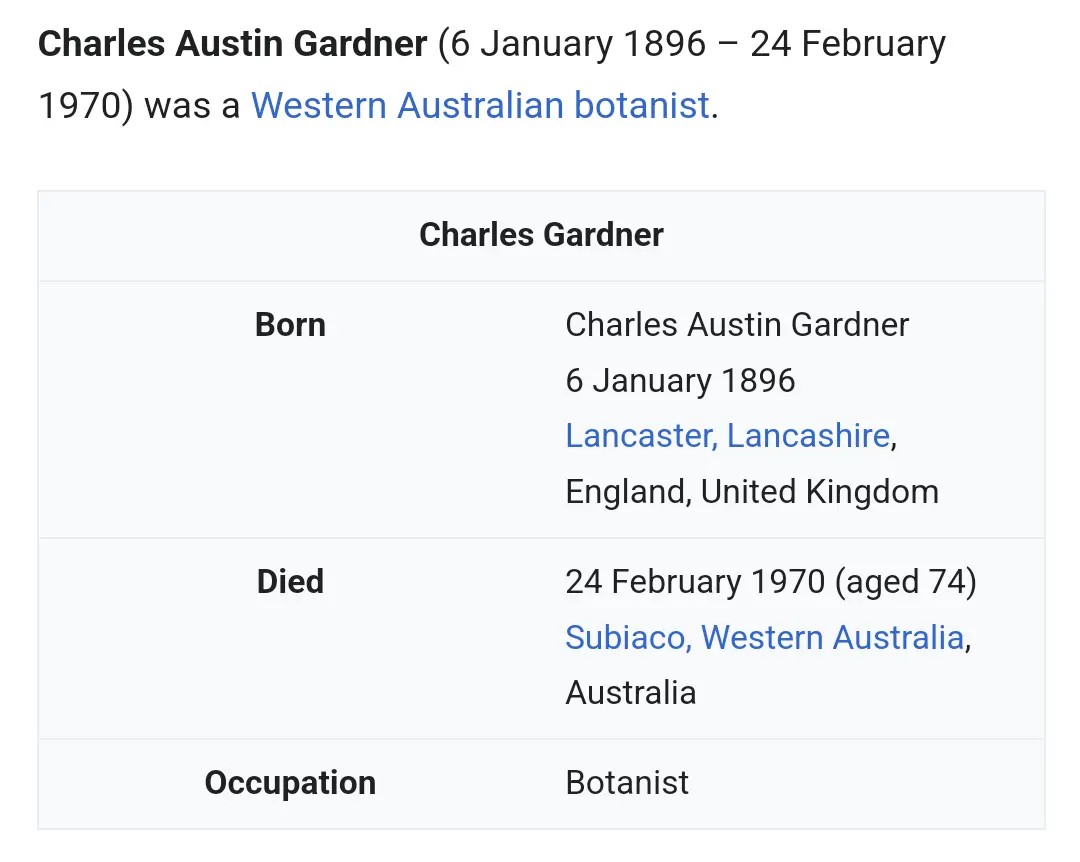Click the 24 February 1970 death date in infobox
Image resolution: width=1080 pixels, height=862 pixels.
695,582
